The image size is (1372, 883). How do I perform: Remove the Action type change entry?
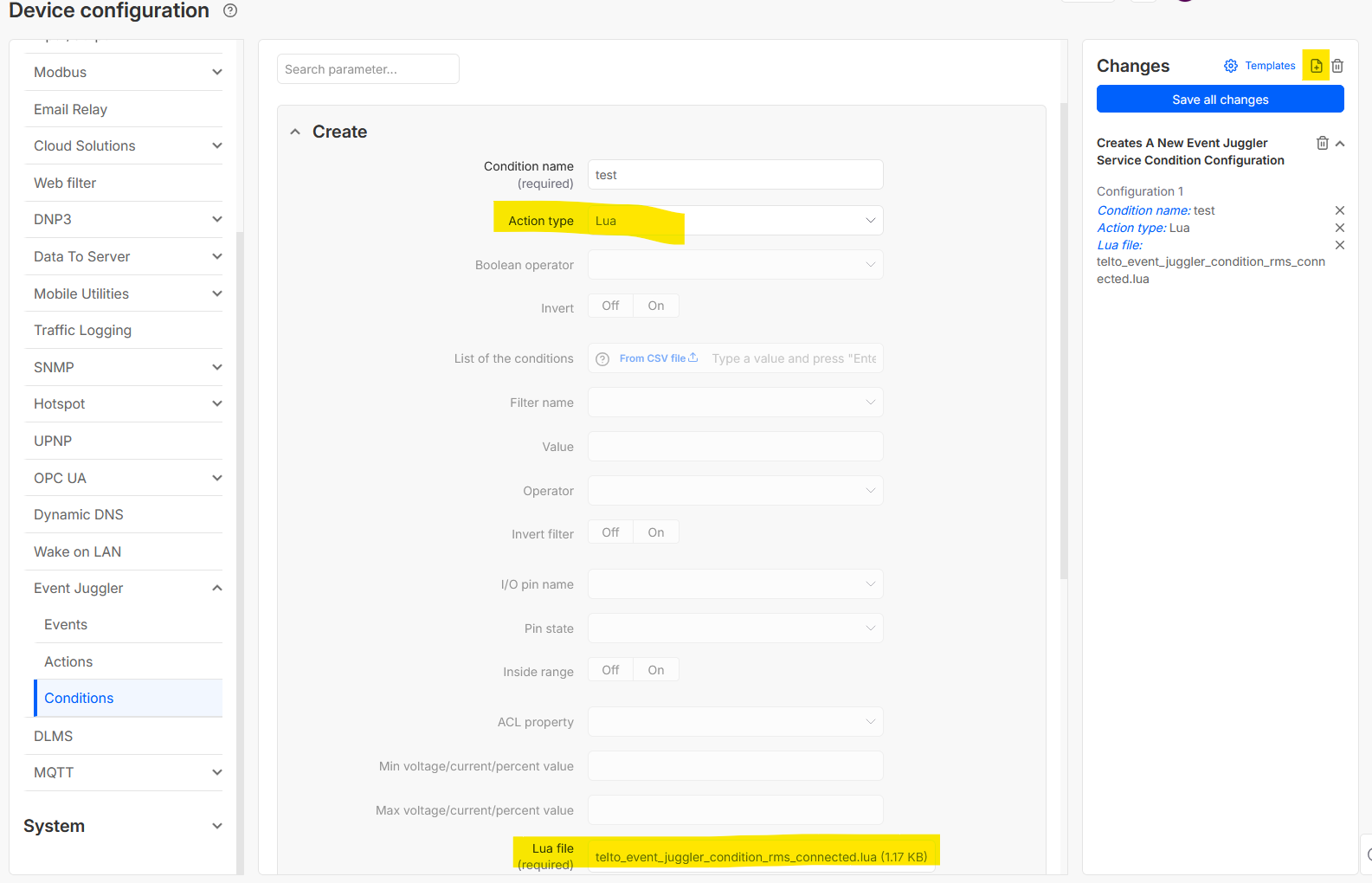point(1339,228)
